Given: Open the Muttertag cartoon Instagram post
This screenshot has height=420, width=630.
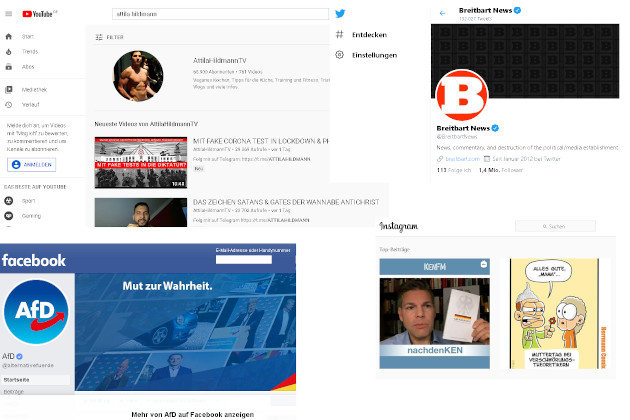Looking at the screenshot, I should (x=557, y=313).
